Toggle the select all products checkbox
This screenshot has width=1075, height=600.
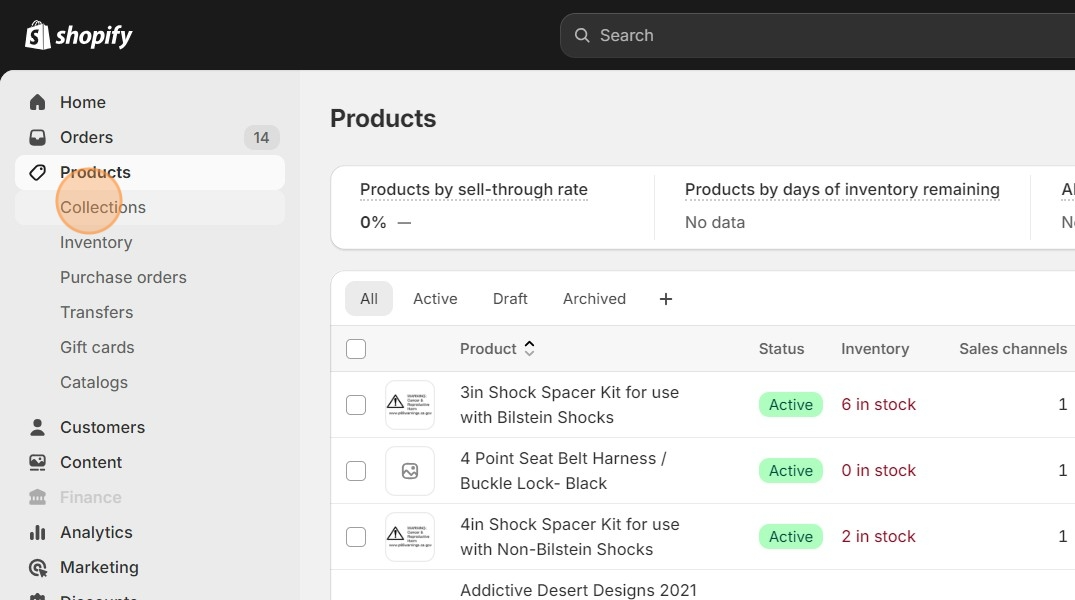356,349
